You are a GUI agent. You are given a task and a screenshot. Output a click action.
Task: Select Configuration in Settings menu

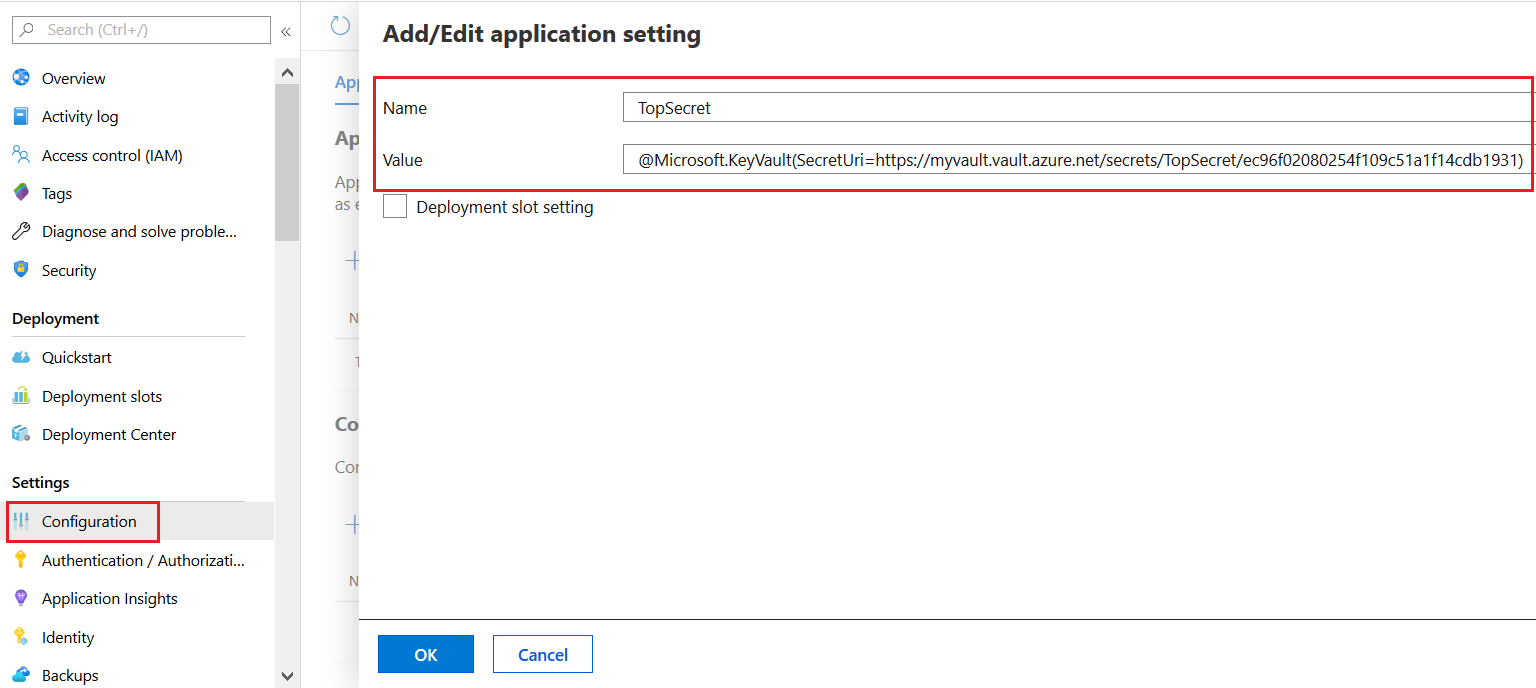(89, 522)
